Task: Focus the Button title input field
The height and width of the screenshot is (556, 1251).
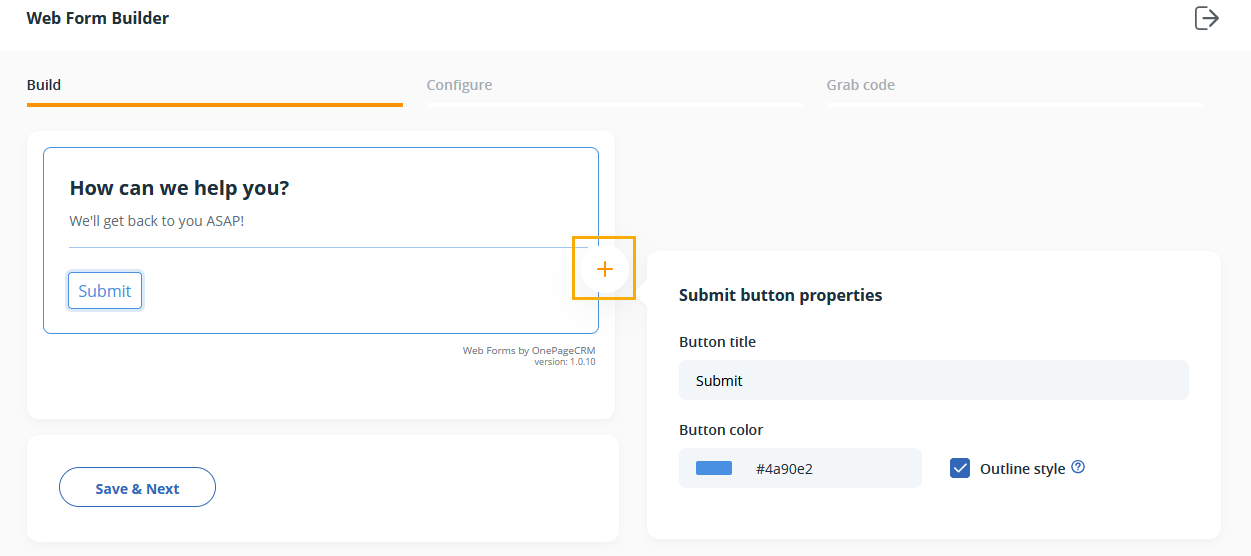Action: [x=933, y=380]
